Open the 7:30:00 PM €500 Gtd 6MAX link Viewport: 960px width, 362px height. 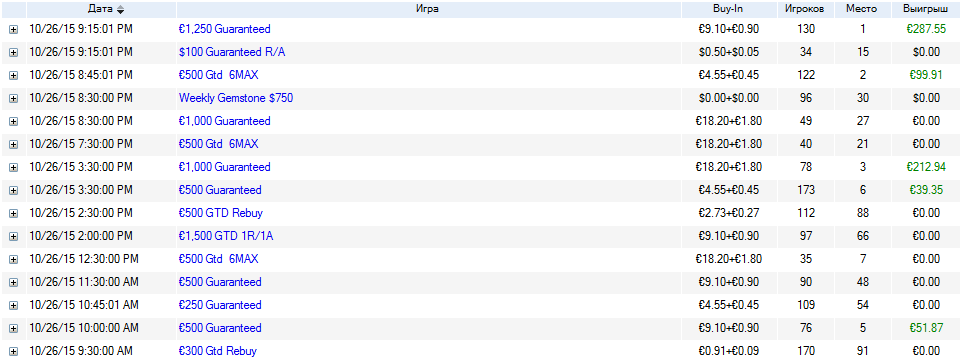(x=219, y=144)
